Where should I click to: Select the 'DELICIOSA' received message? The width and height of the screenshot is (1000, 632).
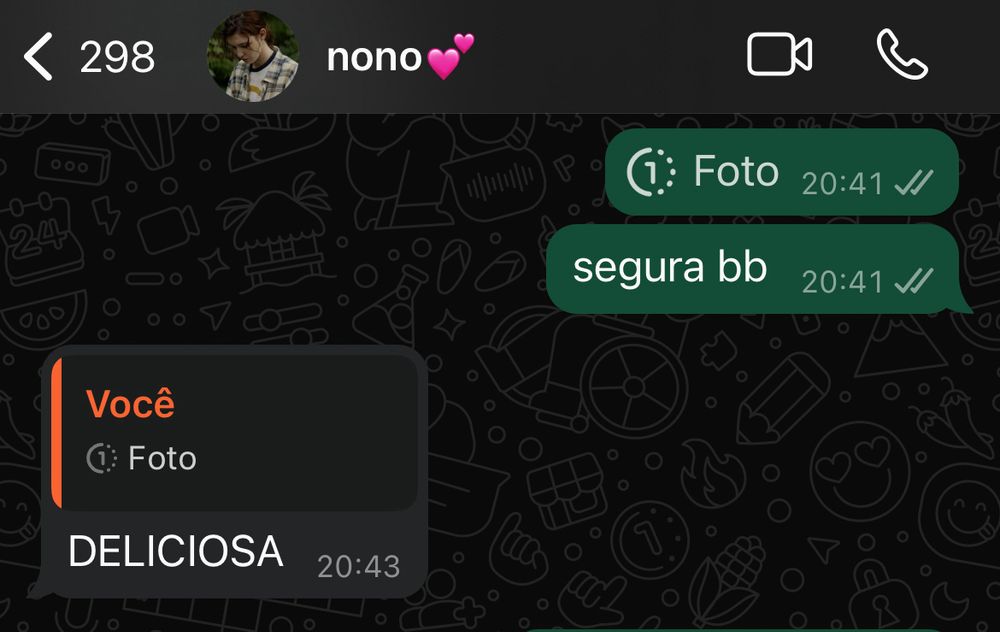pyautogui.click(x=234, y=472)
